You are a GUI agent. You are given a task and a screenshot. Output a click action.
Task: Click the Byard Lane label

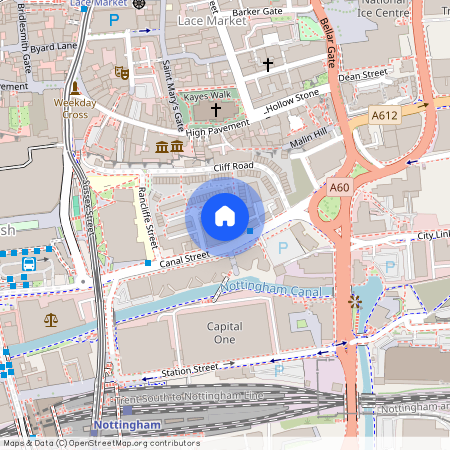[x=53, y=47]
